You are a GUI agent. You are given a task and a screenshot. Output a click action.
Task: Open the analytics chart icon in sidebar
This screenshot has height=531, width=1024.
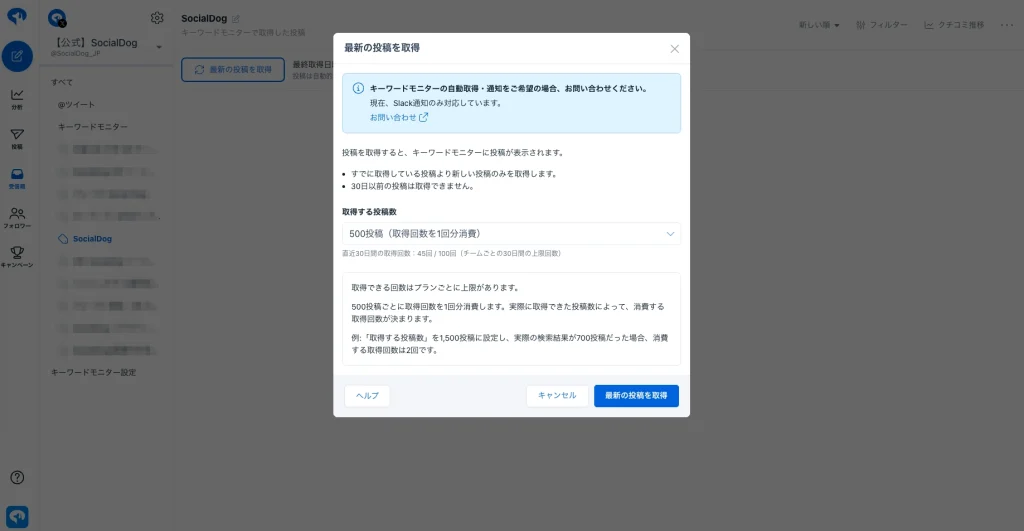17,99
